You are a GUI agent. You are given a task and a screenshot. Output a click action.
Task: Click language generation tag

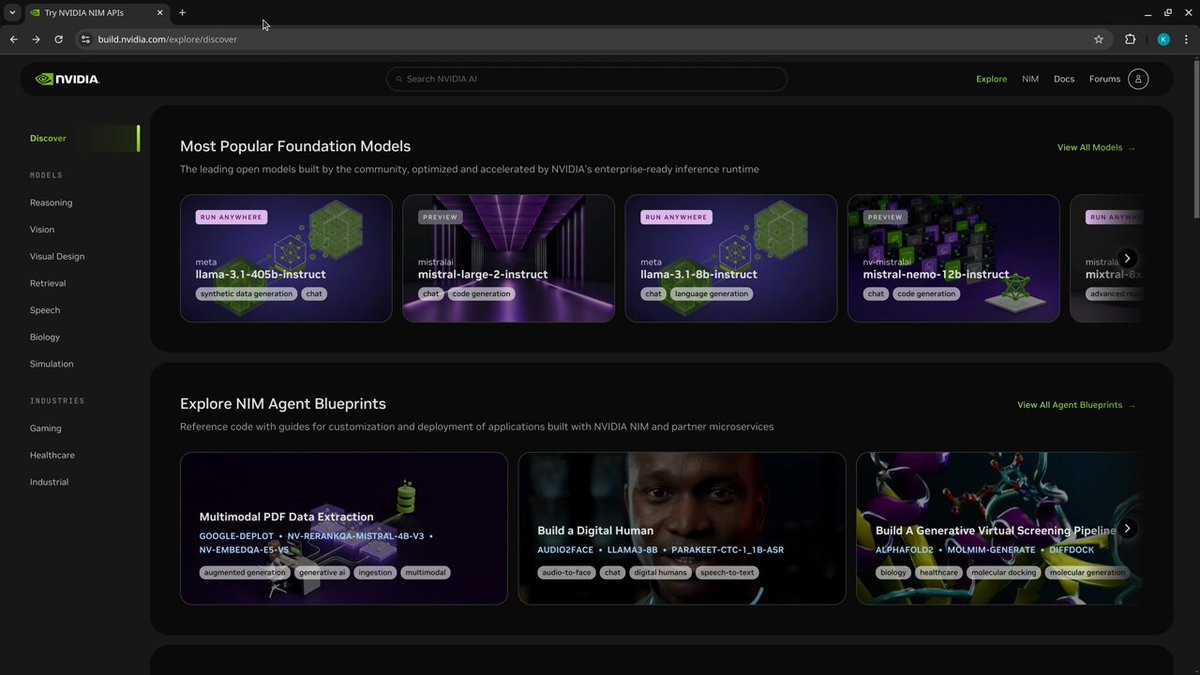(711, 294)
